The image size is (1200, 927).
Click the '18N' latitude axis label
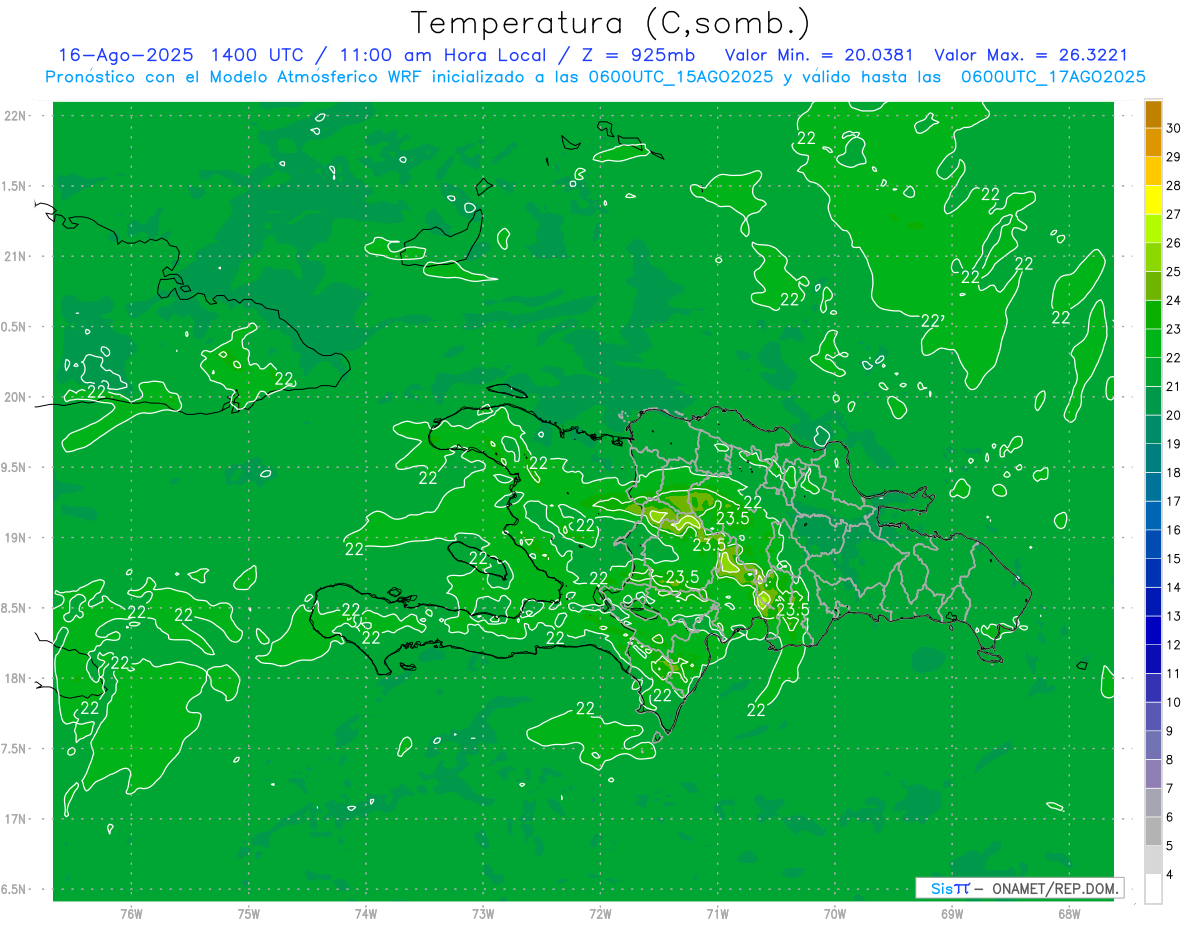coord(15,678)
